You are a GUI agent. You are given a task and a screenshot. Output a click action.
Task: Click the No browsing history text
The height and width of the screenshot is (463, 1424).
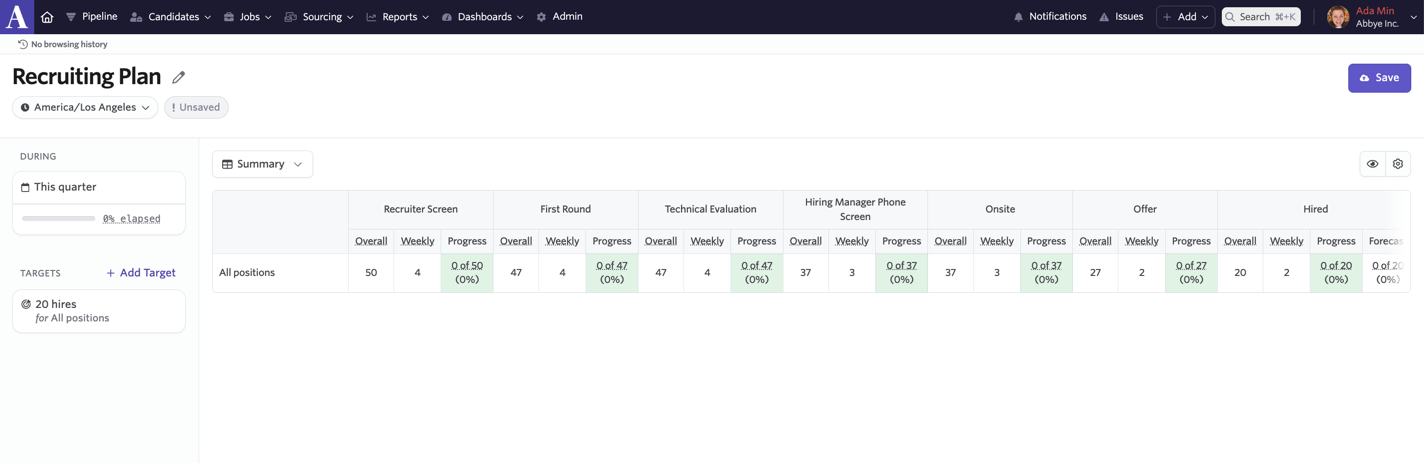(69, 44)
